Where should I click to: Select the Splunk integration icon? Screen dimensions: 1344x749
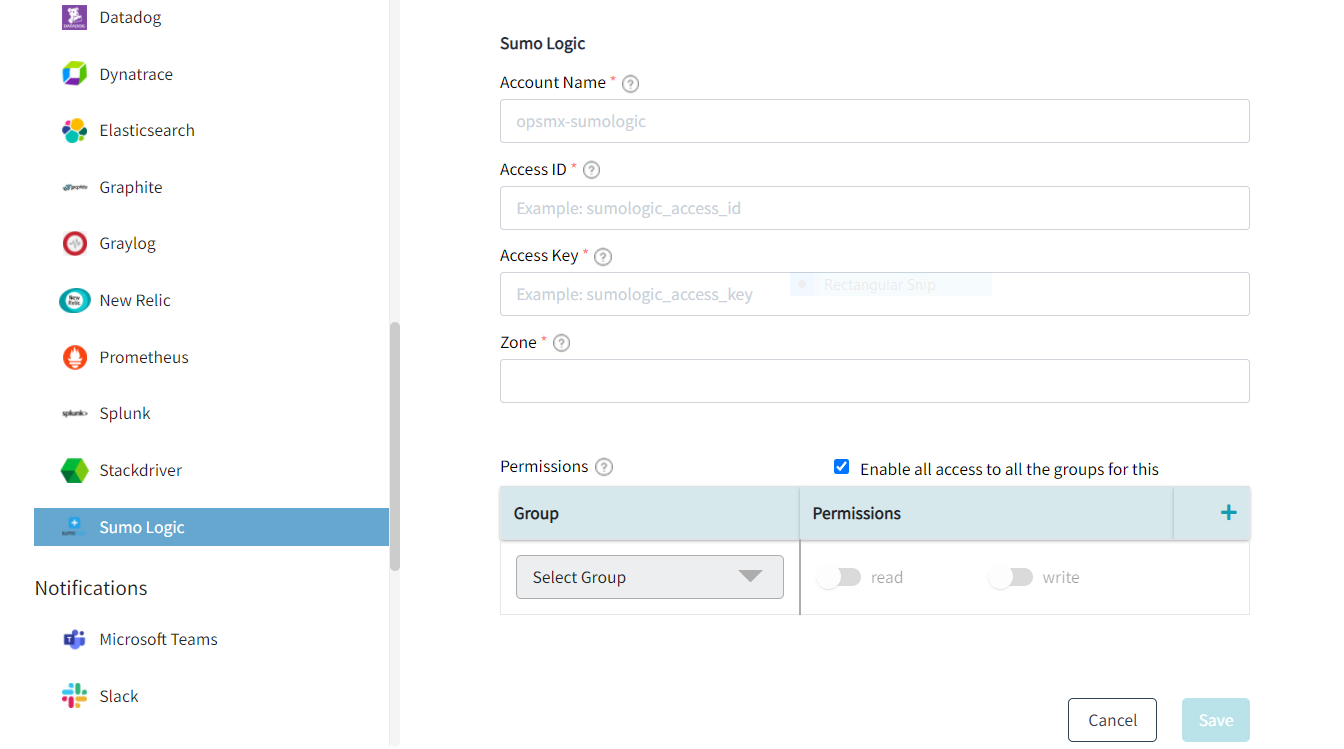[73, 413]
